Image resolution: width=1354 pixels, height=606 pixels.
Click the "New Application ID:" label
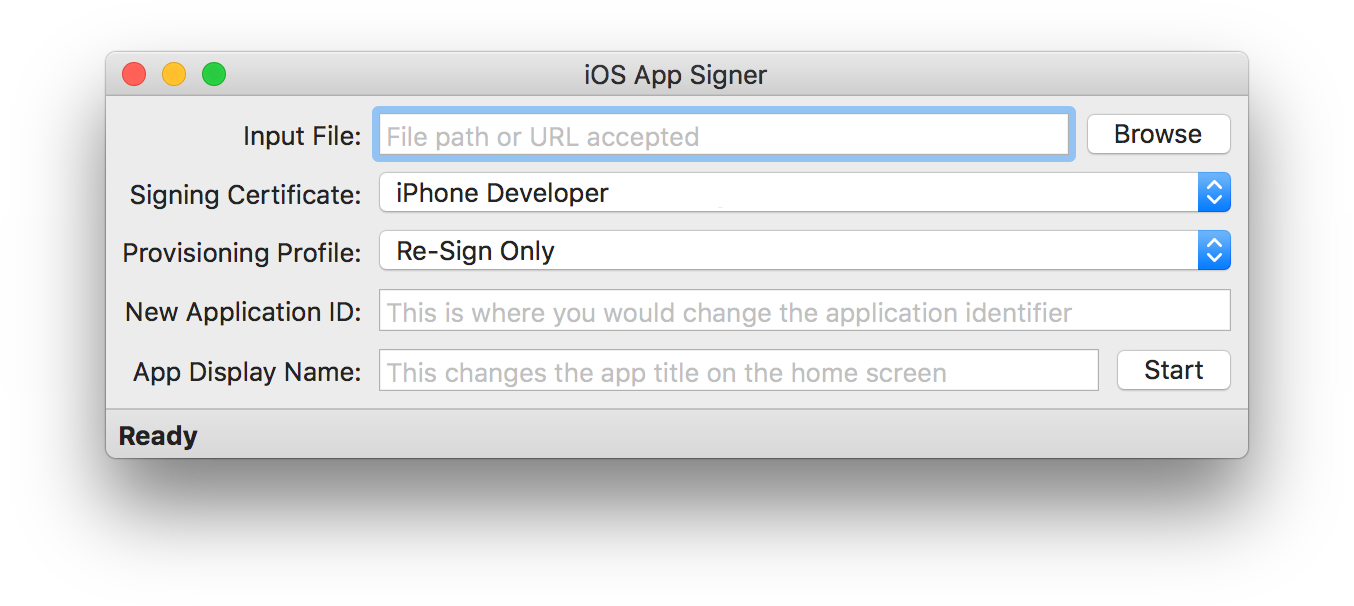coord(243,312)
